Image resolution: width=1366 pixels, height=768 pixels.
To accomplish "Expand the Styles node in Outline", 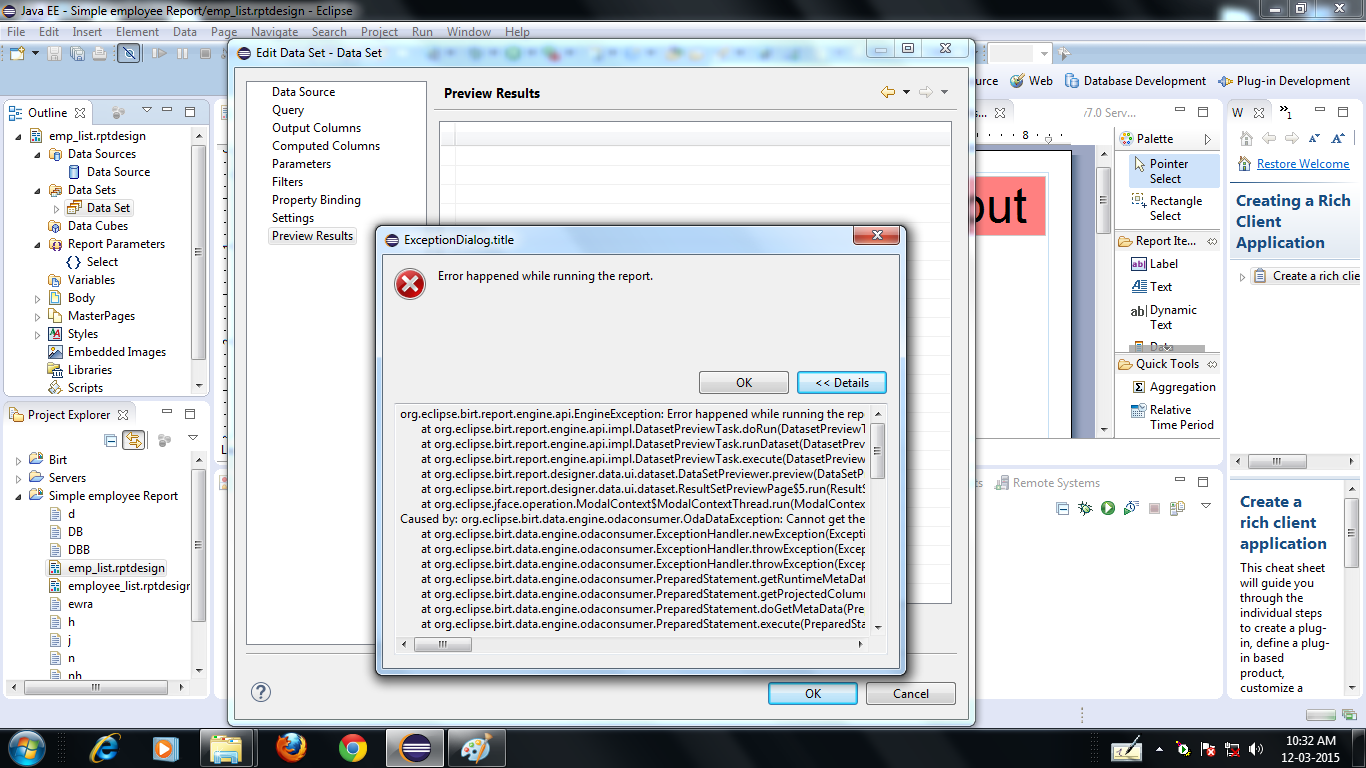I will tap(38, 334).
